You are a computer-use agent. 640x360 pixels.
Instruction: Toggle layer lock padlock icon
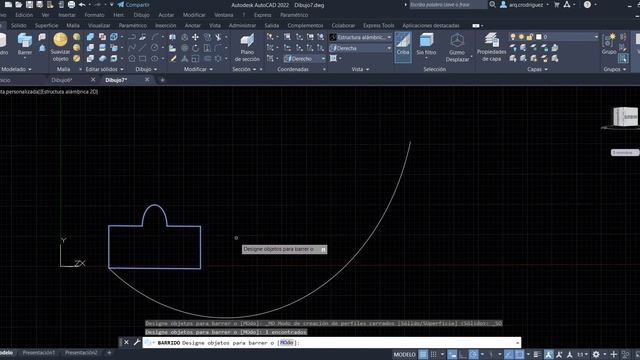coord(530,37)
